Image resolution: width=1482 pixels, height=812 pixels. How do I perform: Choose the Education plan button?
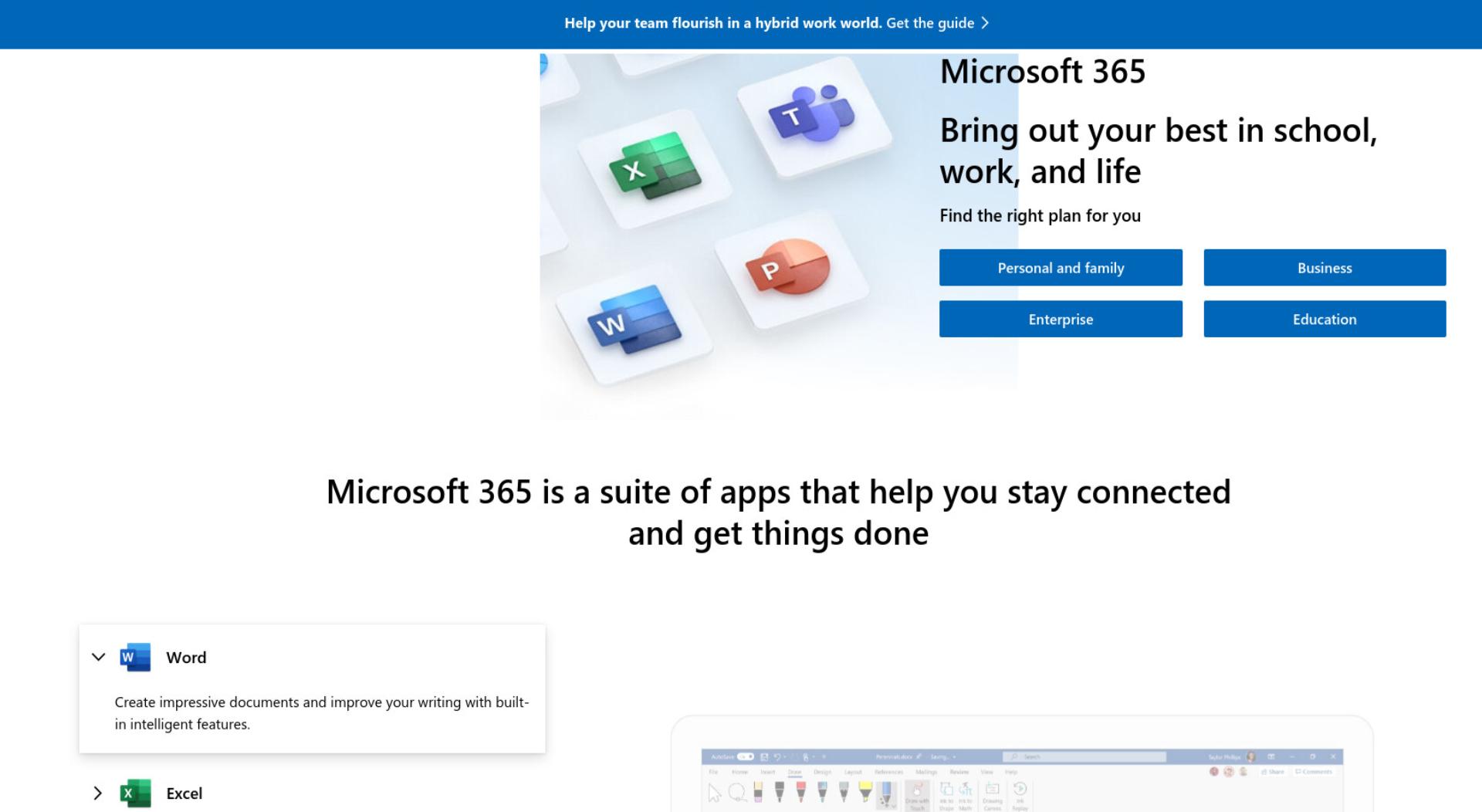[x=1325, y=319]
